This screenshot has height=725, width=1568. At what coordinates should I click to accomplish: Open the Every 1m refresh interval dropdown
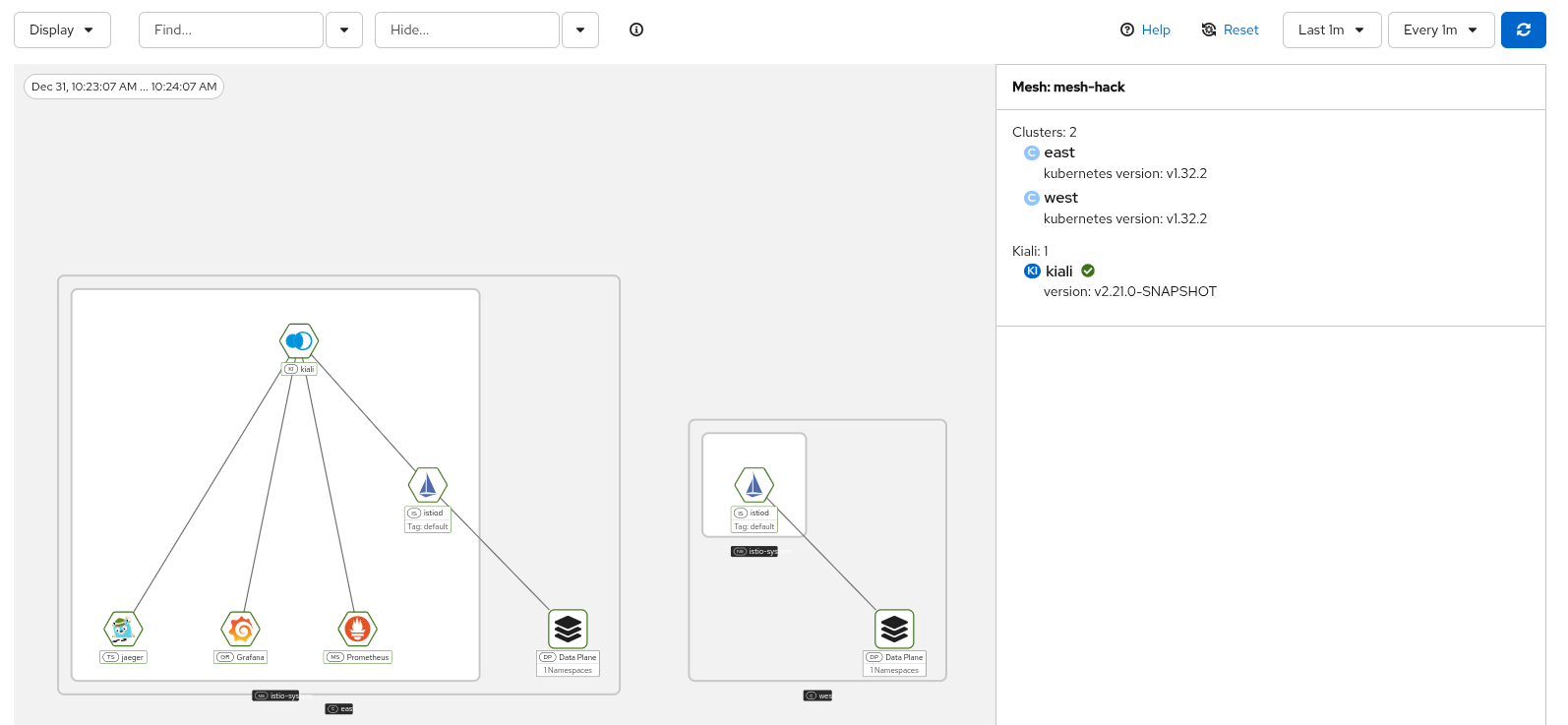[1440, 30]
